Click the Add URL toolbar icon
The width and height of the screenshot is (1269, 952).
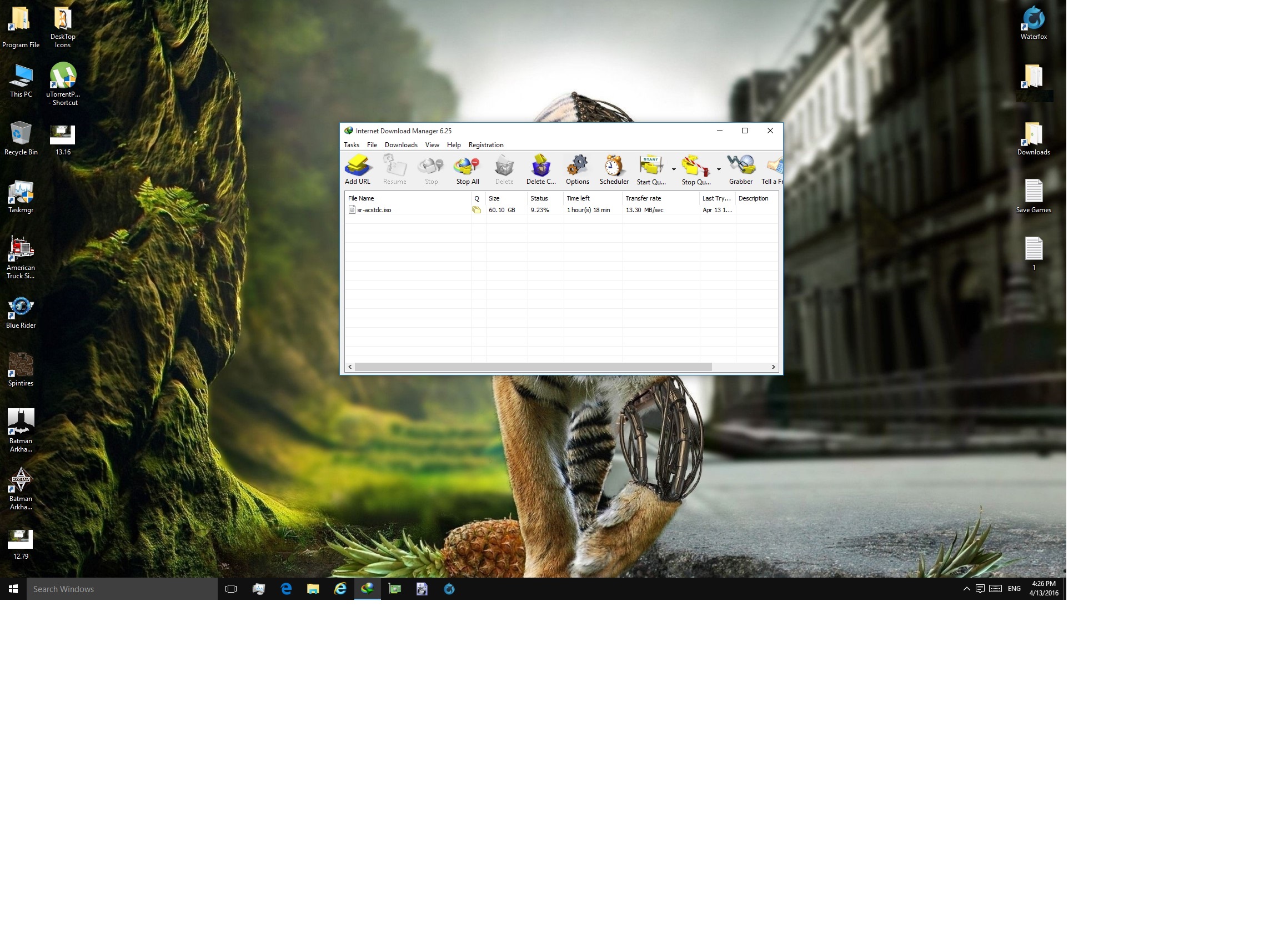click(x=358, y=167)
